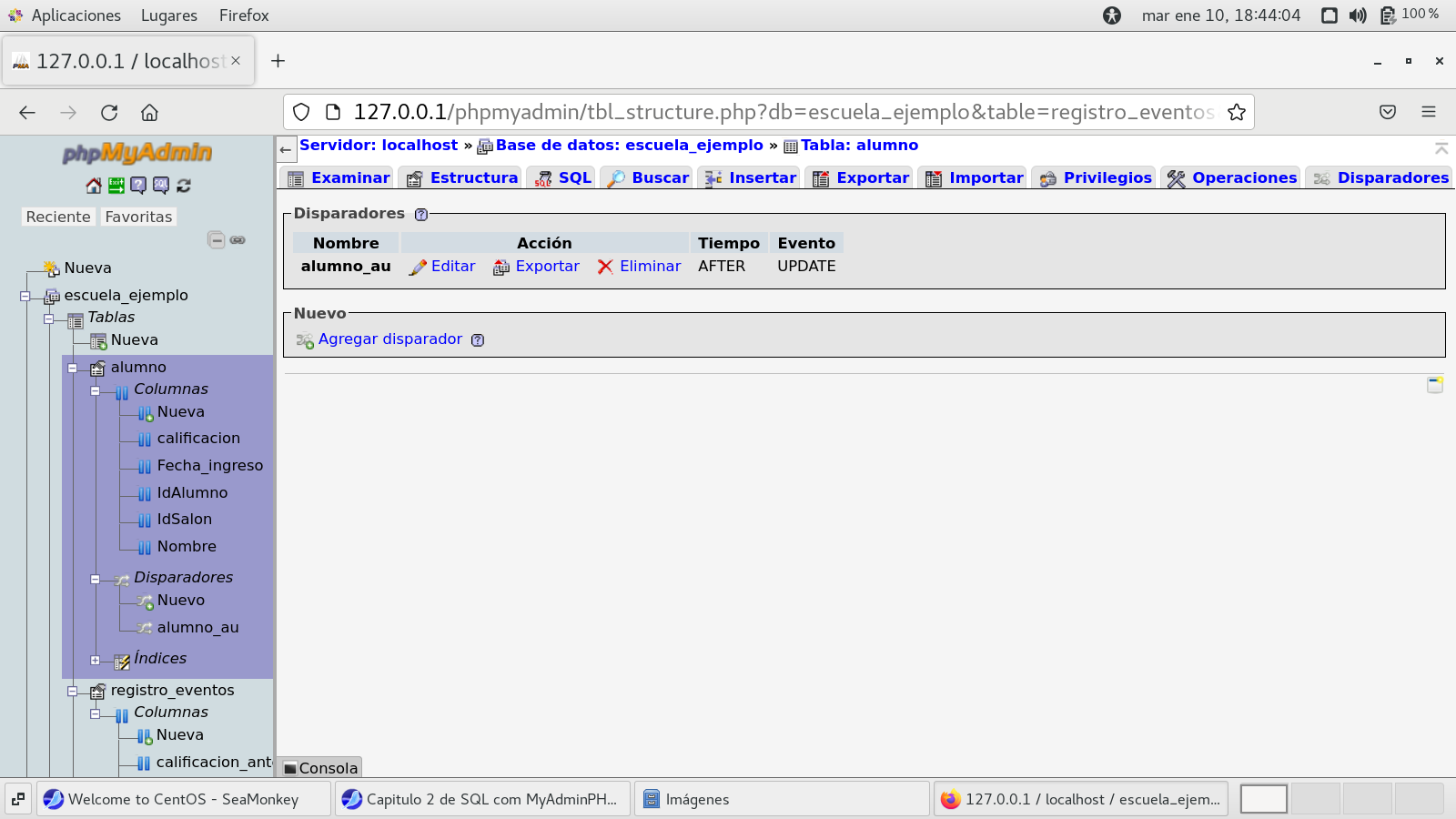This screenshot has width=1456, height=819.
Task: Click help icon beside Disparadores heading
Action: pyautogui.click(x=421, y=215)
